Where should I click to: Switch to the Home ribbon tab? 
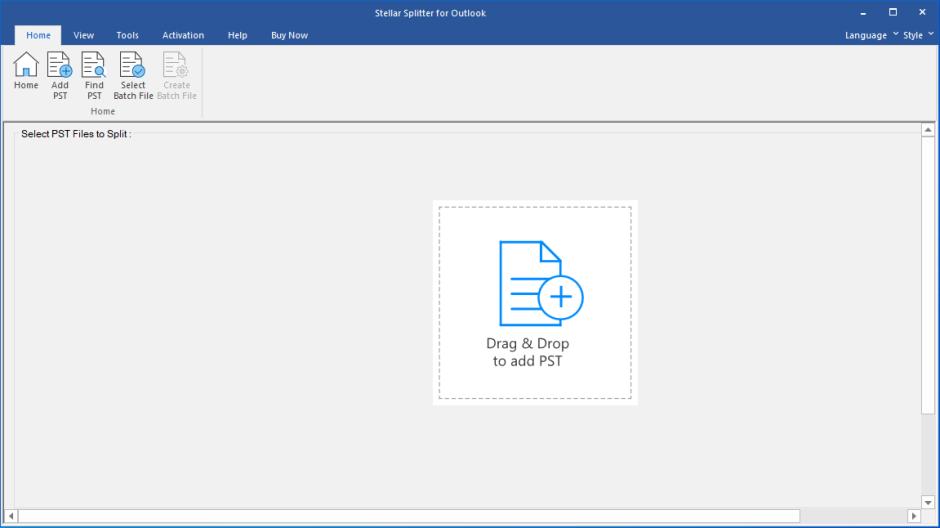click(38, 35)
